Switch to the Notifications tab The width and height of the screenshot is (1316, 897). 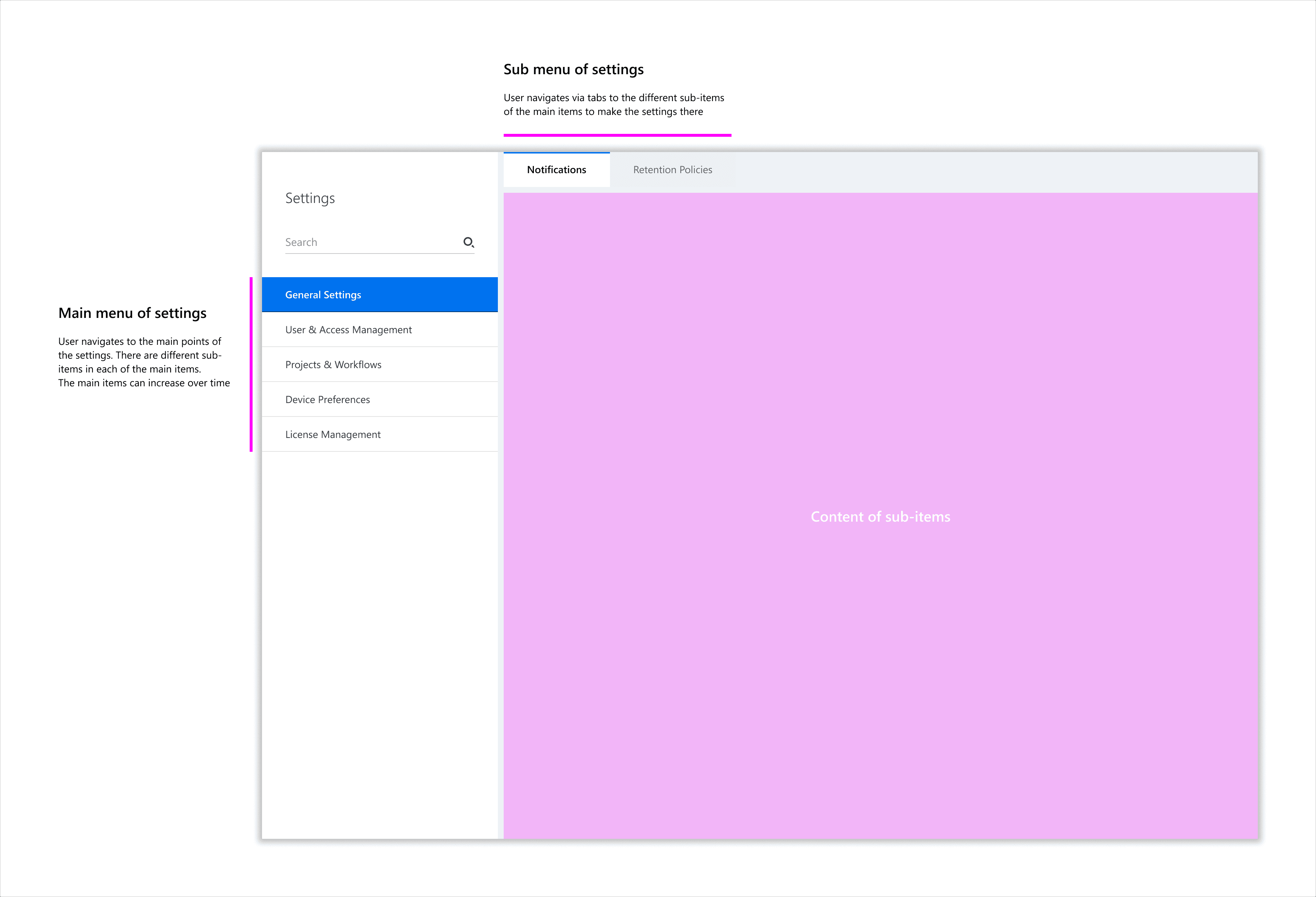[x=556, y=170]
